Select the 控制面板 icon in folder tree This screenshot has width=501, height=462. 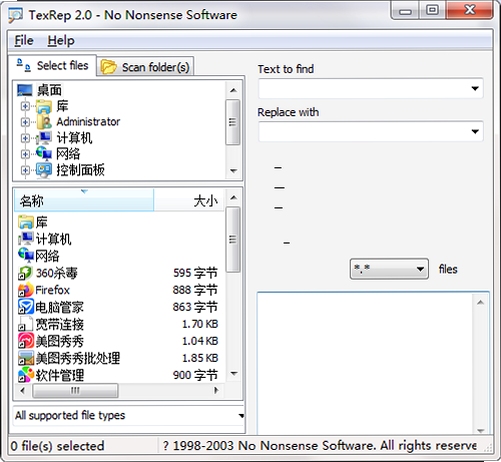point(44,170)
